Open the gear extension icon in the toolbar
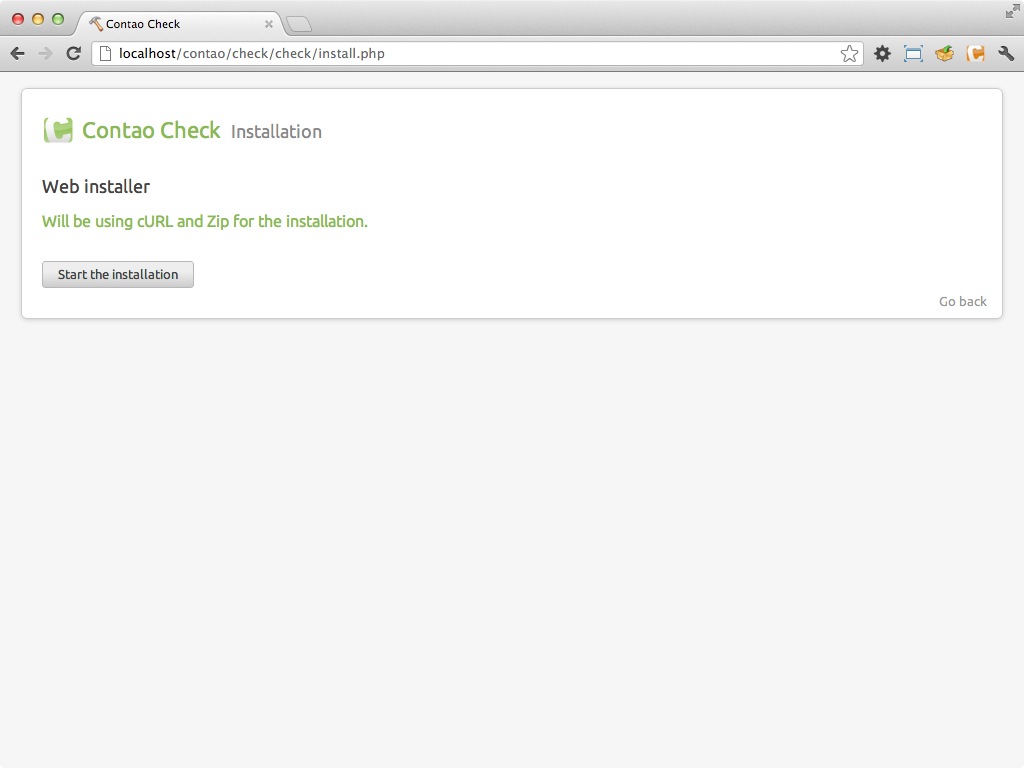Image resolution: width=1024 pixels, height=768 pixels. click(882, 54)
